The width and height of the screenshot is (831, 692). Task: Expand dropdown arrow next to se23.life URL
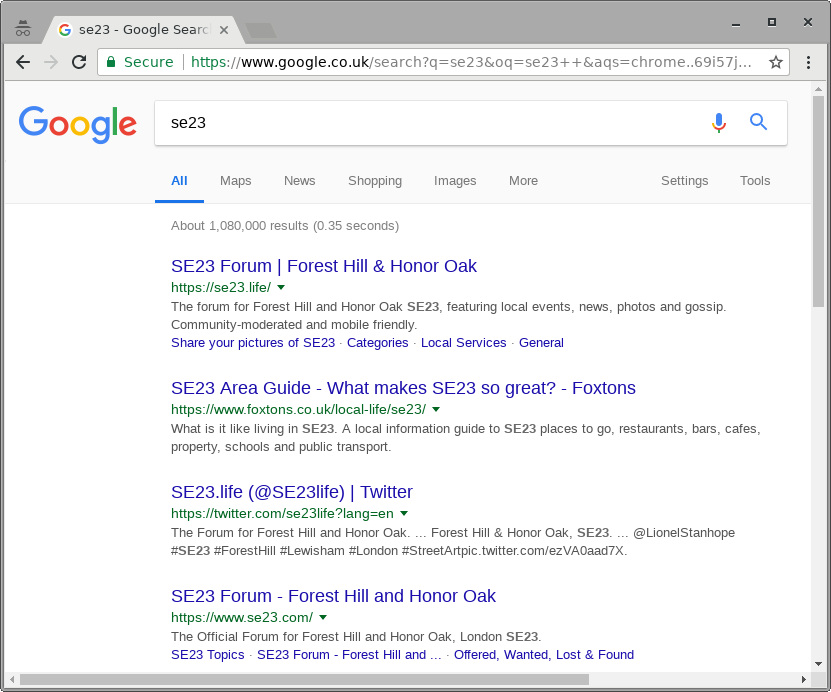click(281, 288)
